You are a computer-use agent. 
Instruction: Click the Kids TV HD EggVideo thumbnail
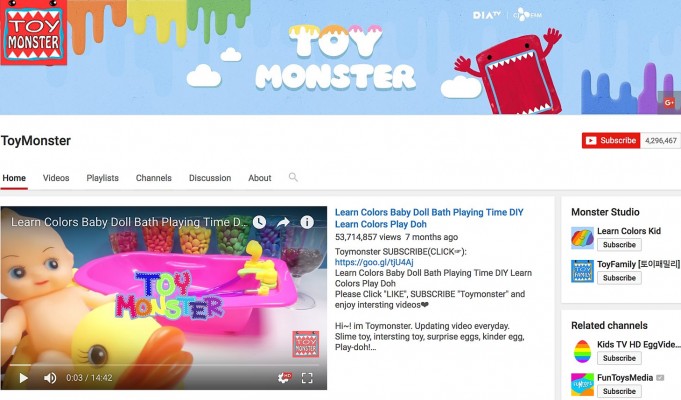582,351
